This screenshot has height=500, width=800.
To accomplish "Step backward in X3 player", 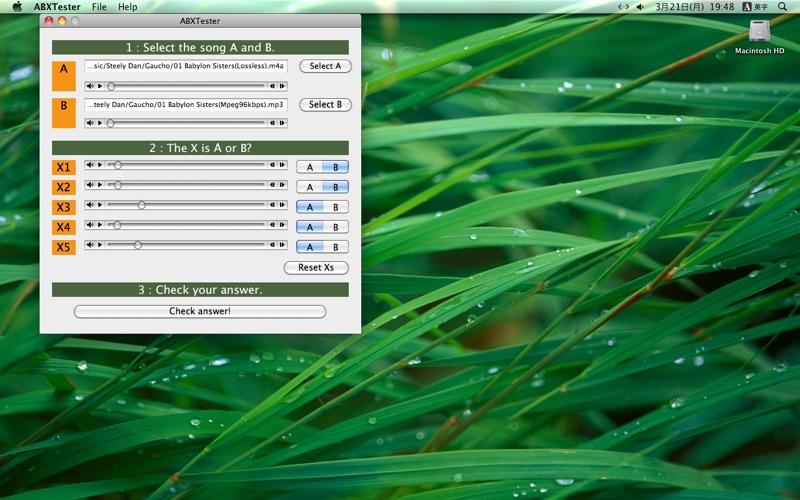I will coord(272,205).
